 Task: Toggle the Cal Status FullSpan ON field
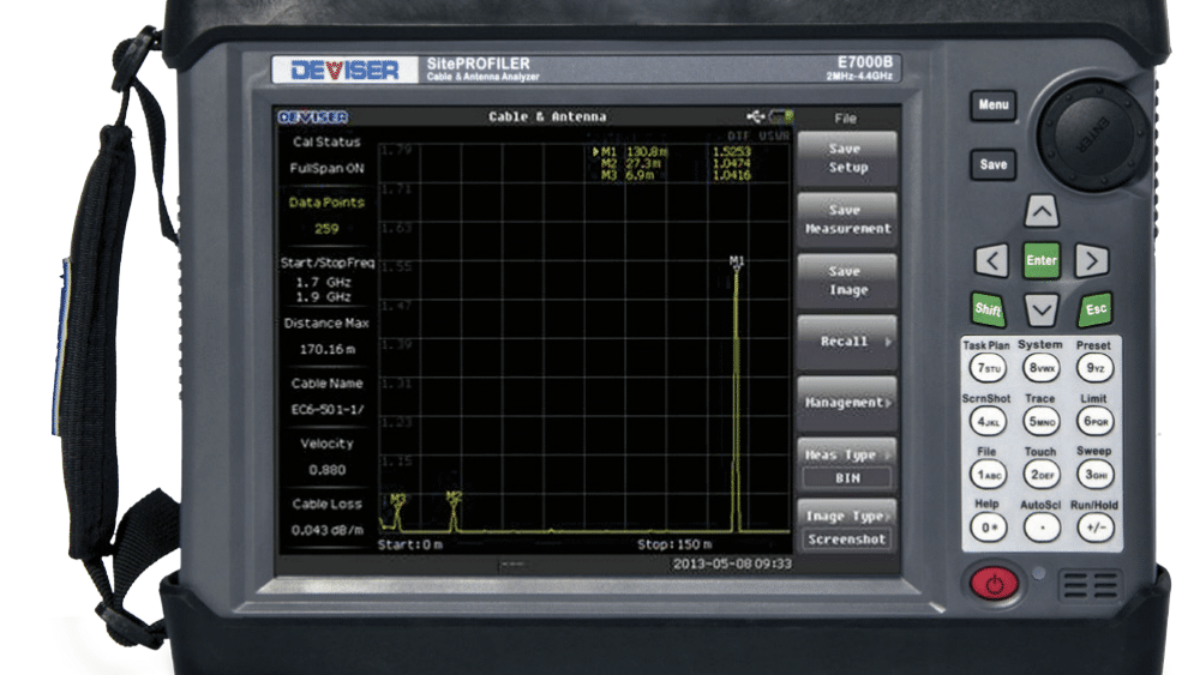[327, 156]
